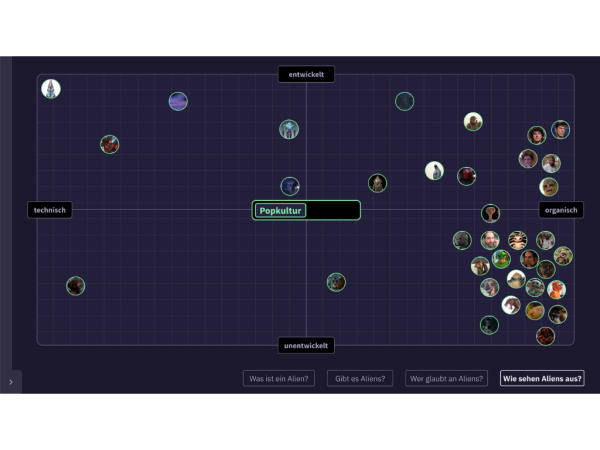Click the green Popkultur filter tag

coord(280,210)
